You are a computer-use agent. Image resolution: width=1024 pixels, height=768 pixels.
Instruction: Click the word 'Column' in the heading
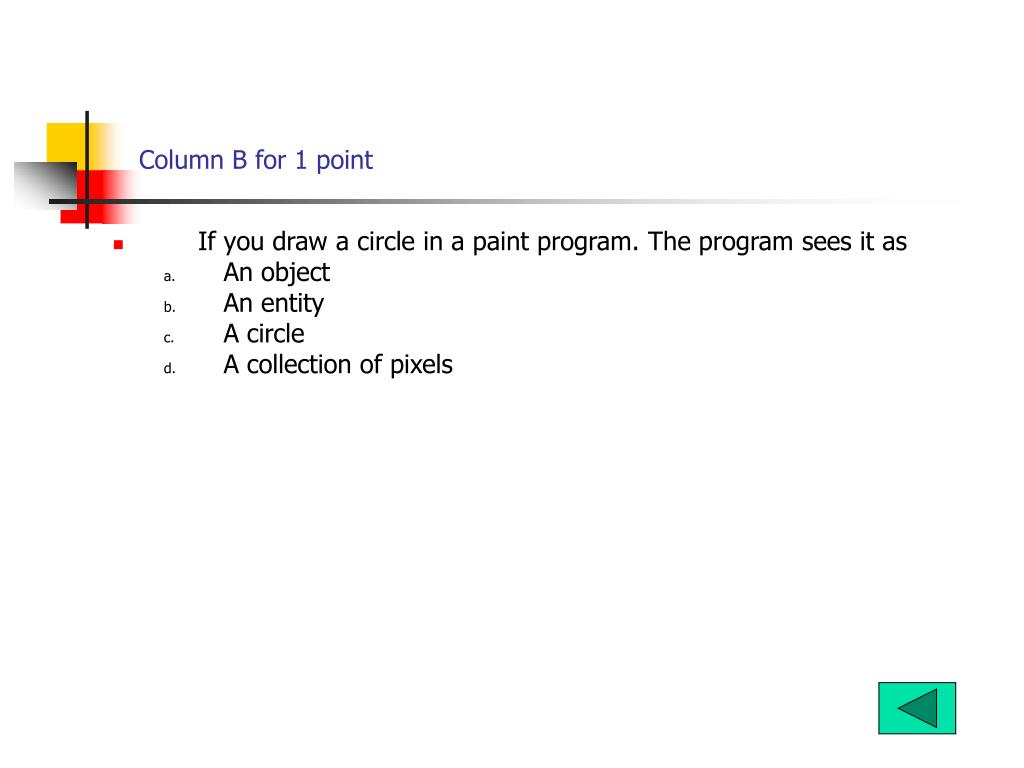(181, 161)
